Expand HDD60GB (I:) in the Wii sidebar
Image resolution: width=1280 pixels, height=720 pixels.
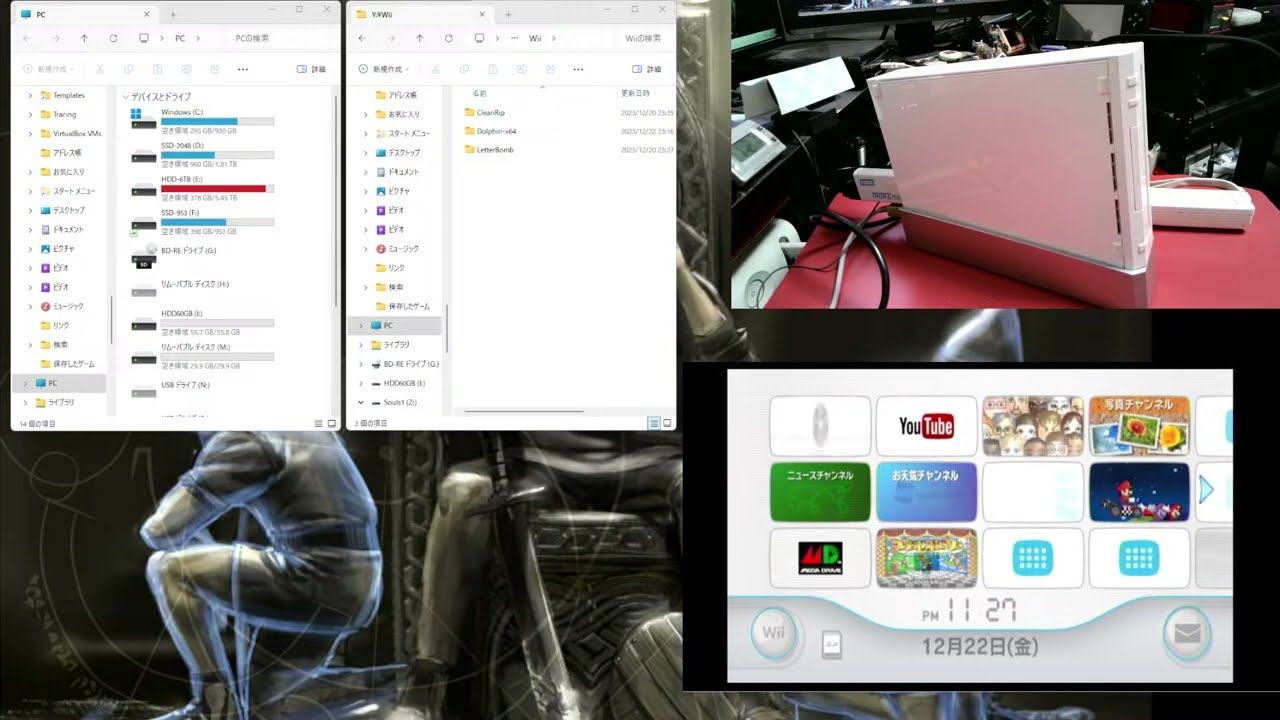[x=361, y=383]
